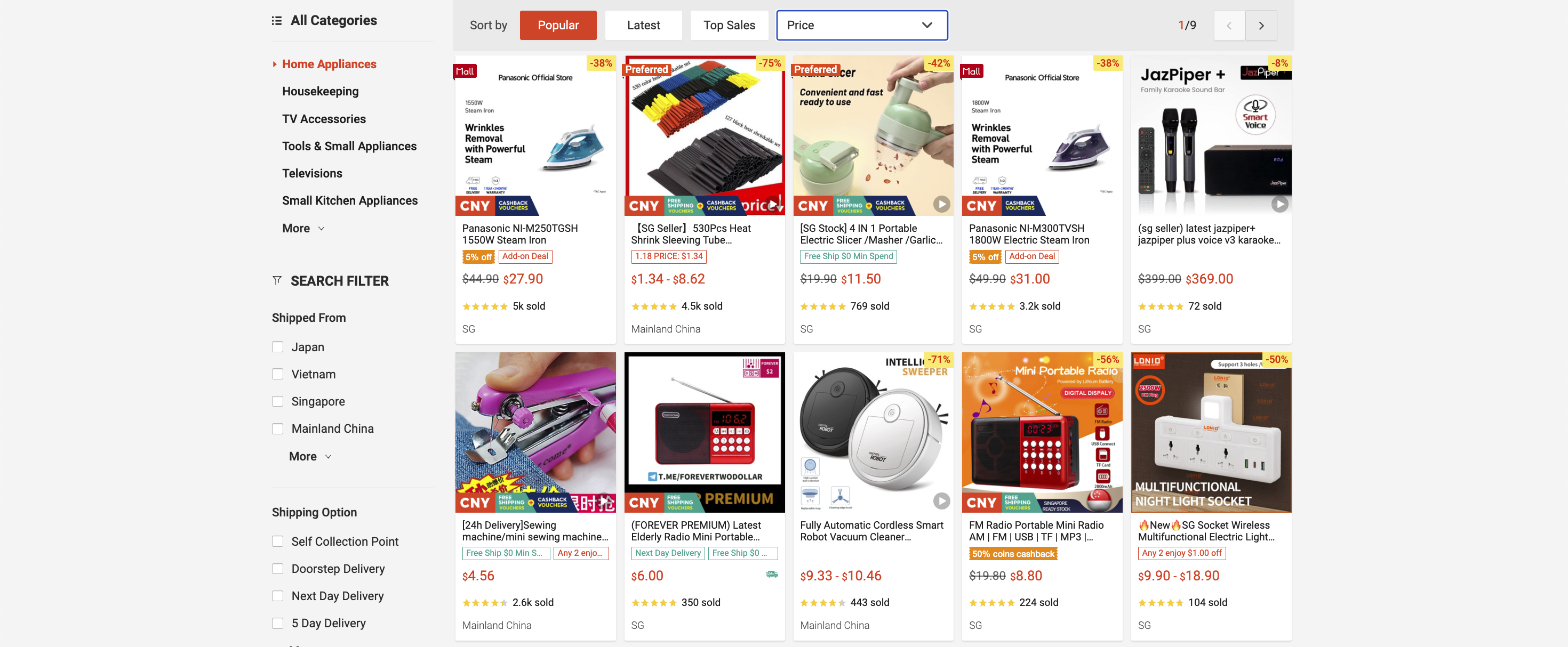
Task: Tick the Japan shipped-from checkbox
Action: click(x=277, y=346)
